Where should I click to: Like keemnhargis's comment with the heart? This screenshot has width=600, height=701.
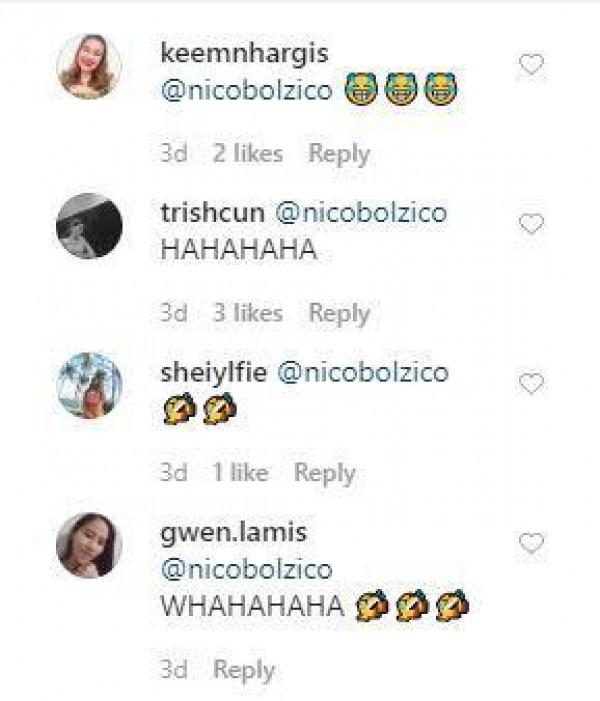click(x=531, y=65)
